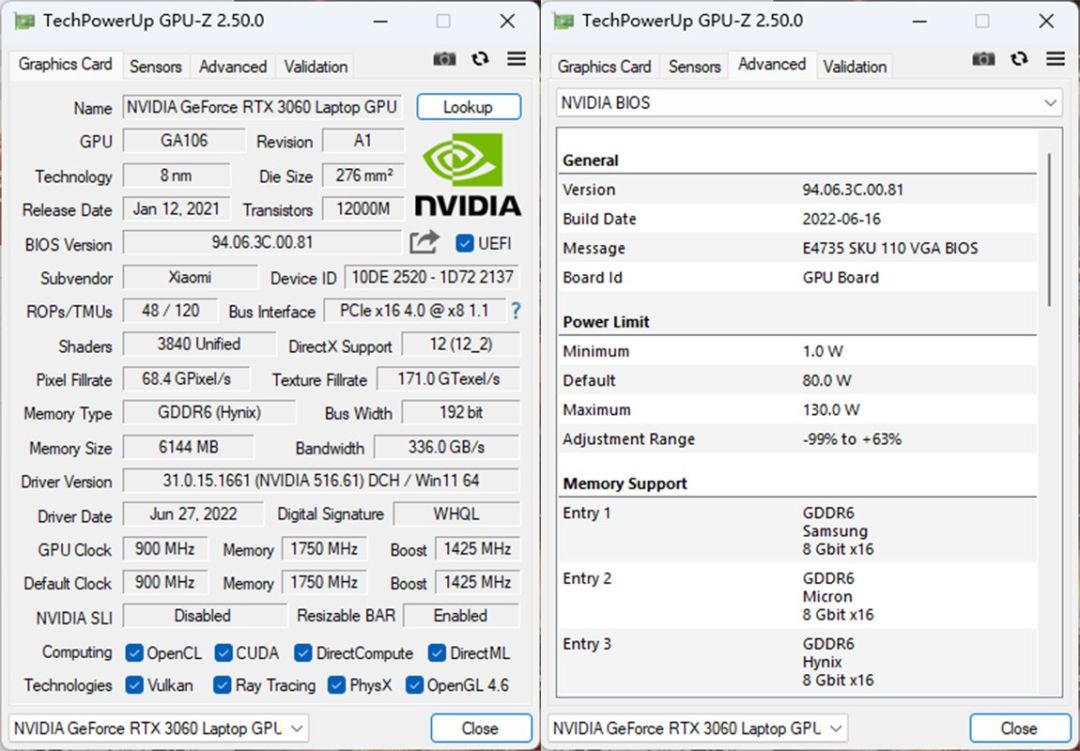Image resolution: width=1080 pixels, height=751 pixels.
Task: Toggle the UEFI checkbox
Action: point(465,243)
